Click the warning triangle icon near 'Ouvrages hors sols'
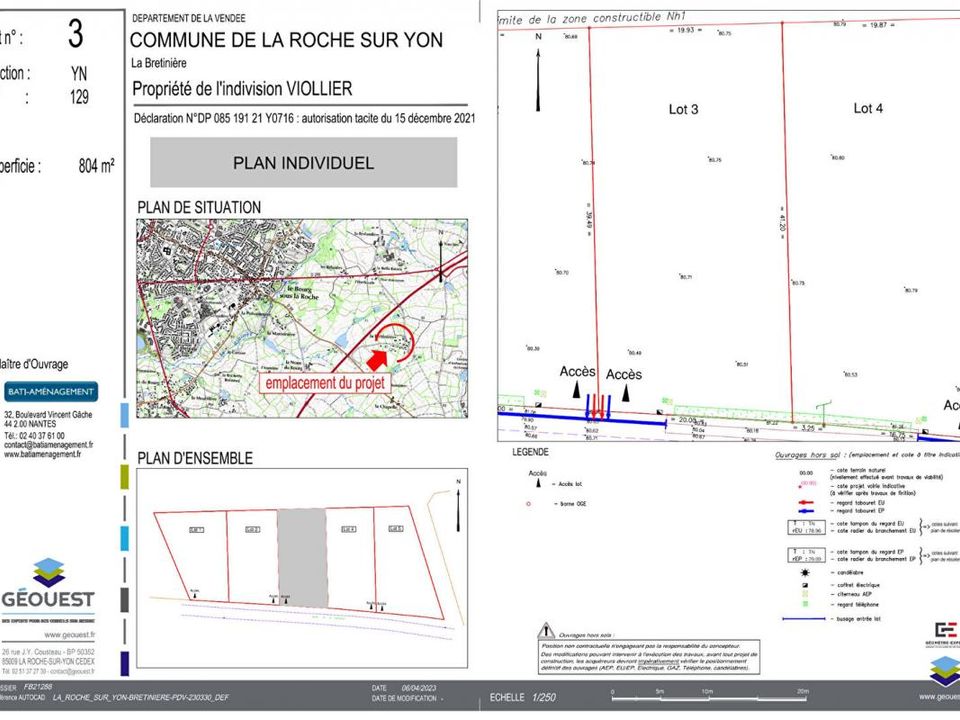 [x=546, y=631]
